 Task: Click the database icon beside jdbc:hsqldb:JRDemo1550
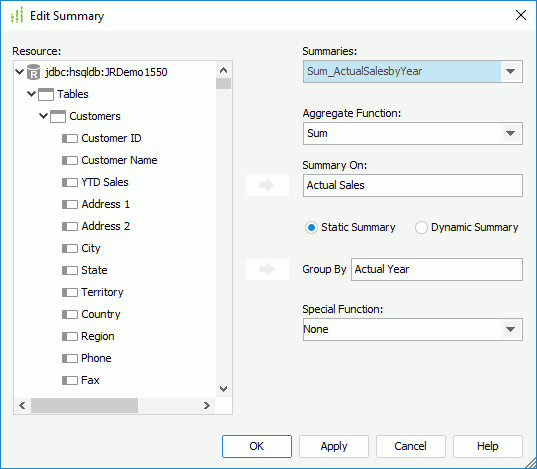(33, 72)
